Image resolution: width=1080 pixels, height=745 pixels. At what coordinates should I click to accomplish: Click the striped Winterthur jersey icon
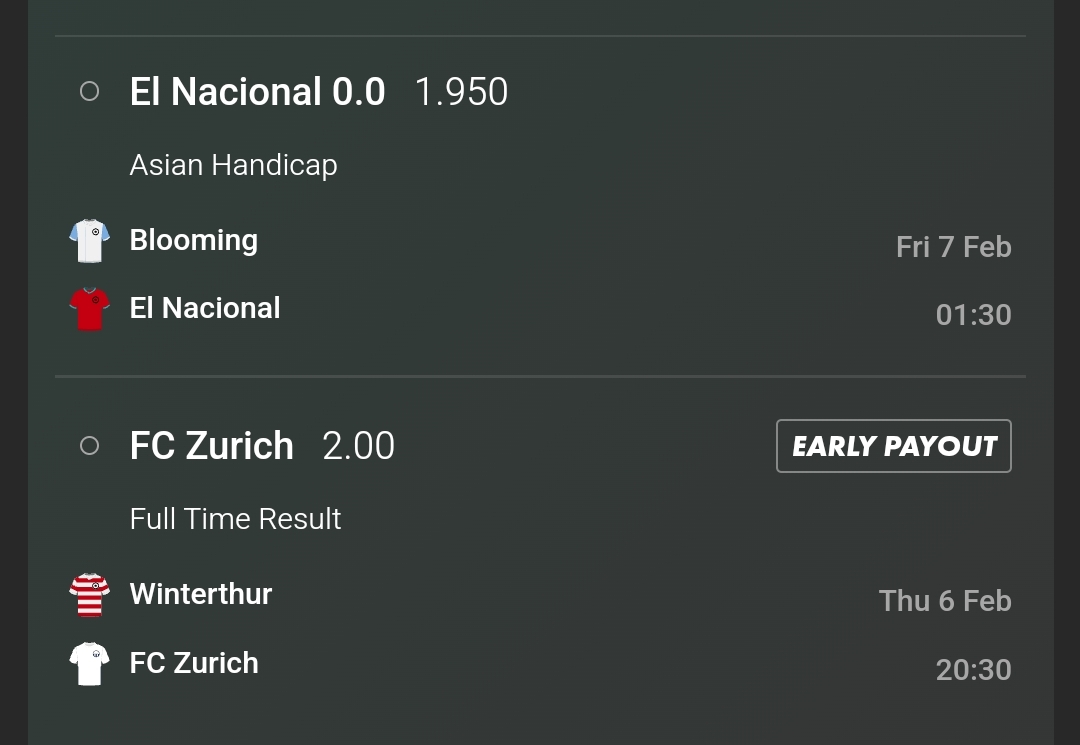(x=90, y=595)
